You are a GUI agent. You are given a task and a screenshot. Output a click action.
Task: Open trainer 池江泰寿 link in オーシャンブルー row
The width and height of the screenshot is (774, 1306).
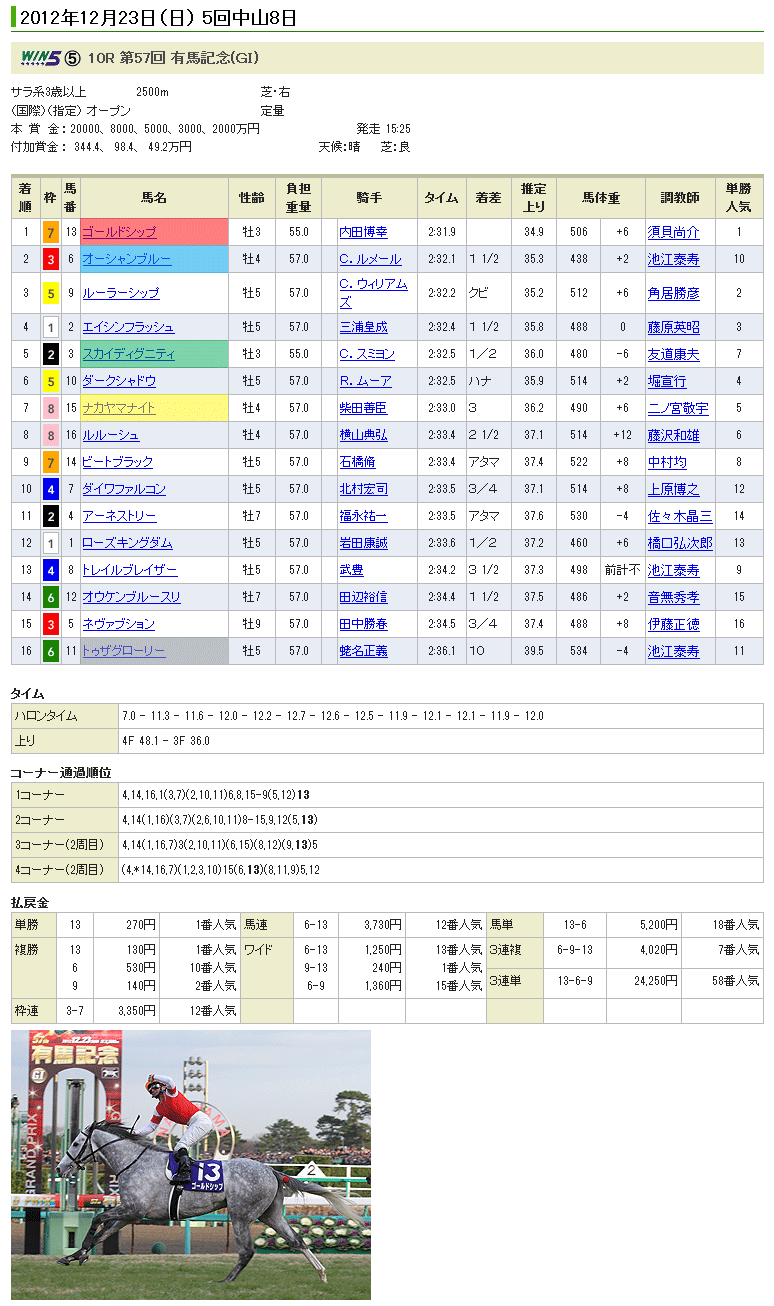(673, 259)
